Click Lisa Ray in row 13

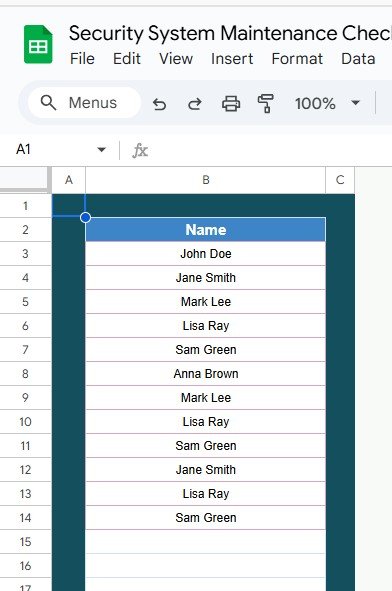tap(205, 494)
